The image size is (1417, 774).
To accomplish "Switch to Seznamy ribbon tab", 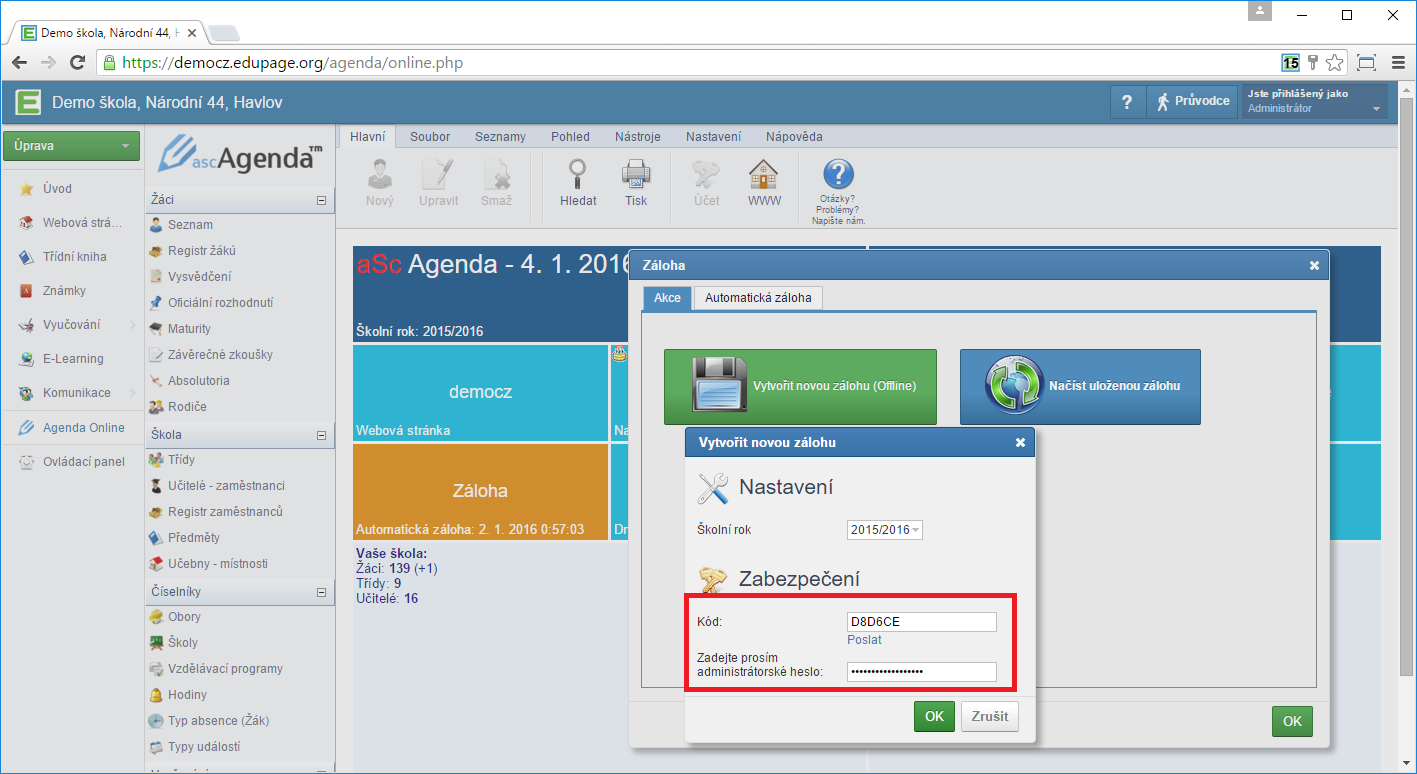I will (500, 137).
